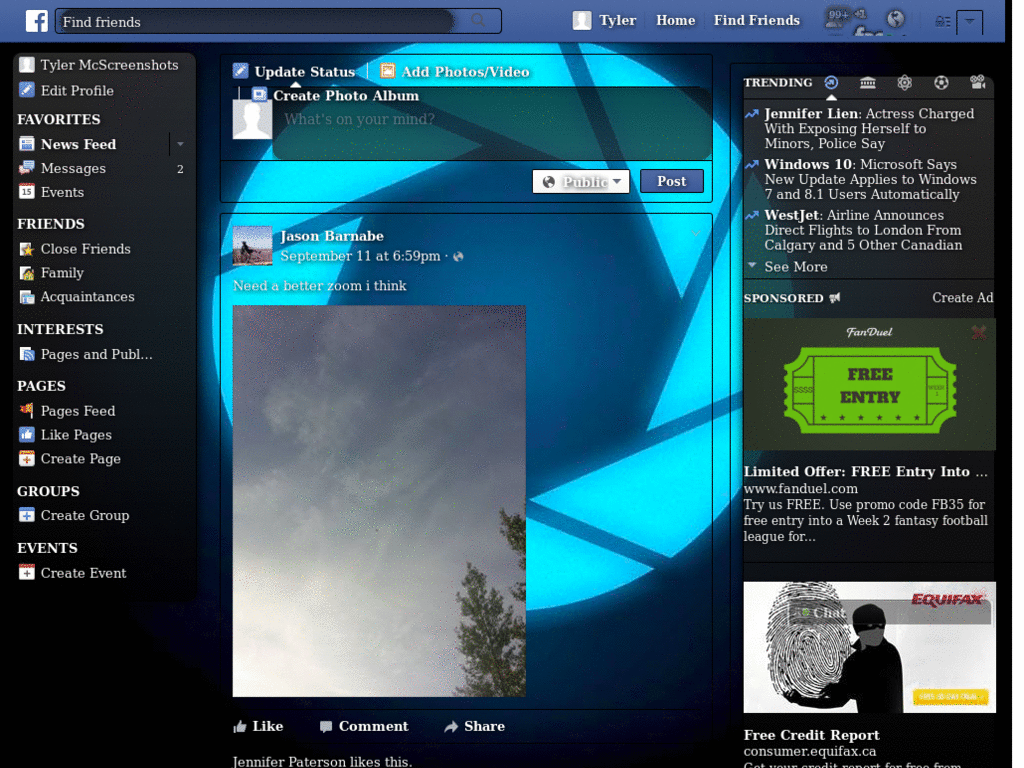Viewport: 1024px width, 768px height.
Task: Open the notifications globe icon
Action: (895, 19)
